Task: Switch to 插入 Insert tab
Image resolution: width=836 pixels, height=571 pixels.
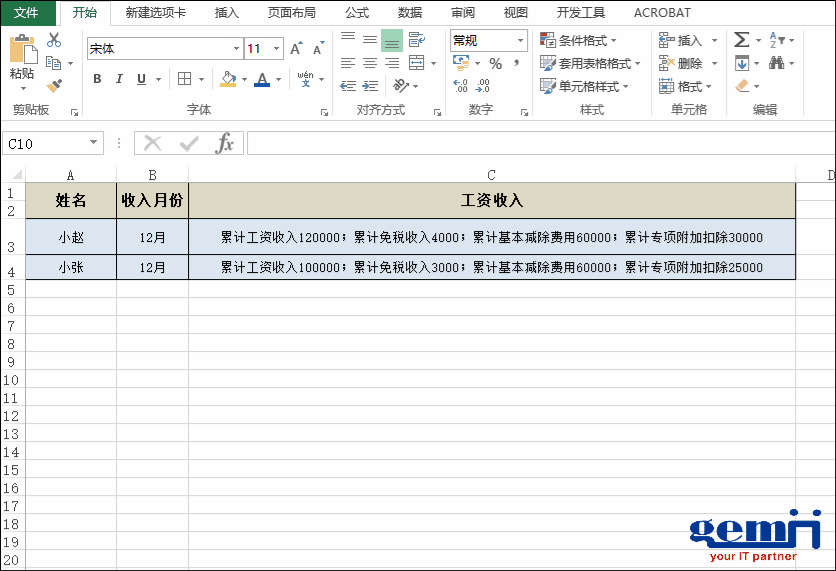Action: click(x=227, y=13)
